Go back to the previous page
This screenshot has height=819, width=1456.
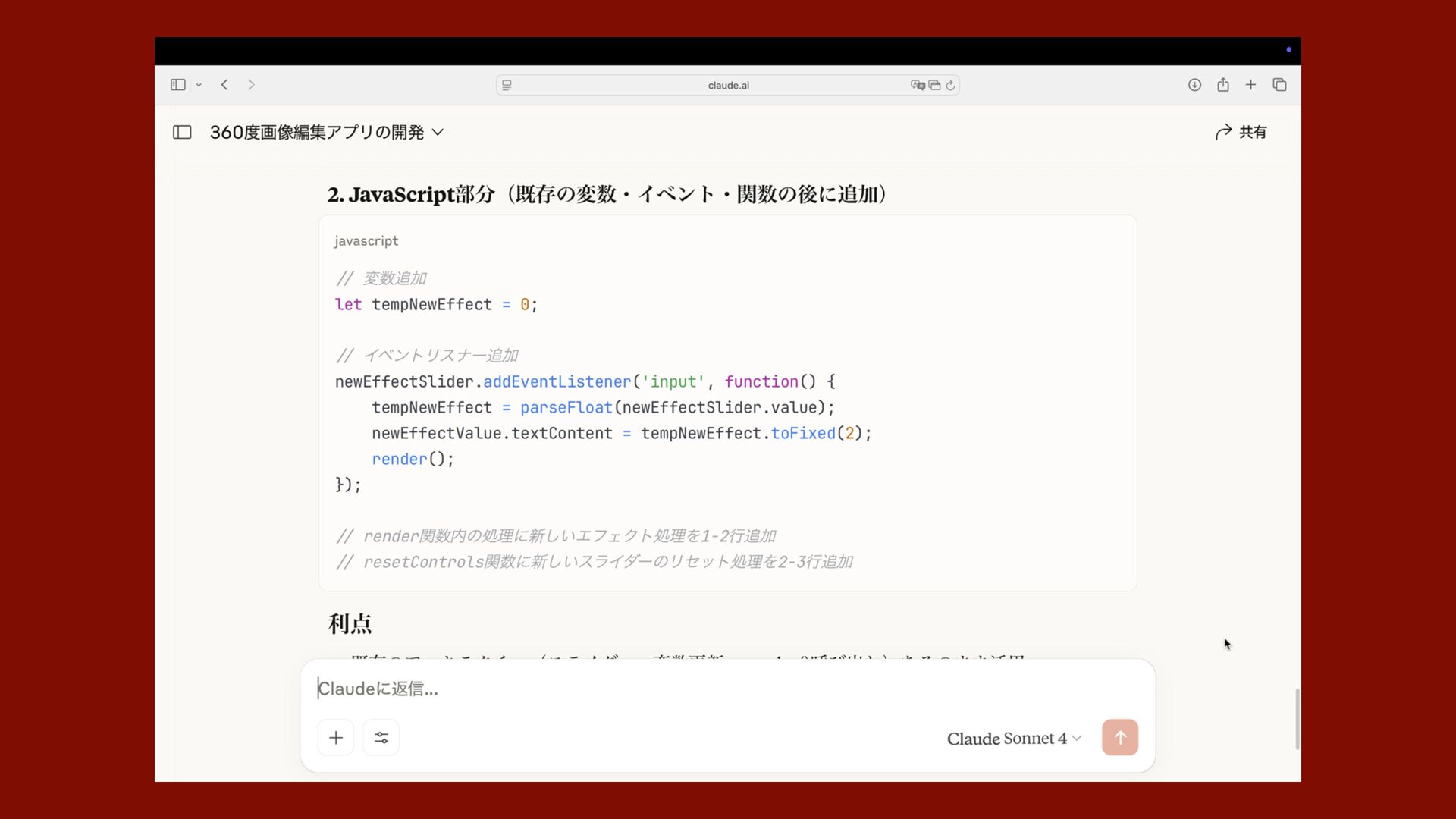click(224, 85)
